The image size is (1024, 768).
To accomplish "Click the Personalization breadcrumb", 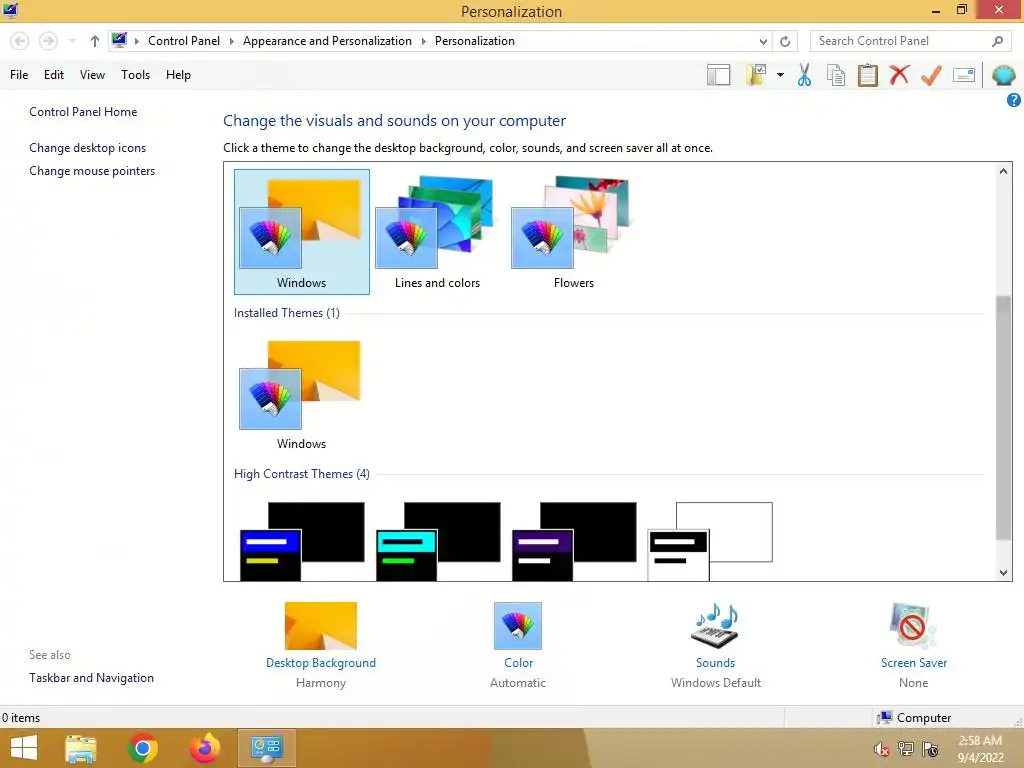I will [475, 41].
